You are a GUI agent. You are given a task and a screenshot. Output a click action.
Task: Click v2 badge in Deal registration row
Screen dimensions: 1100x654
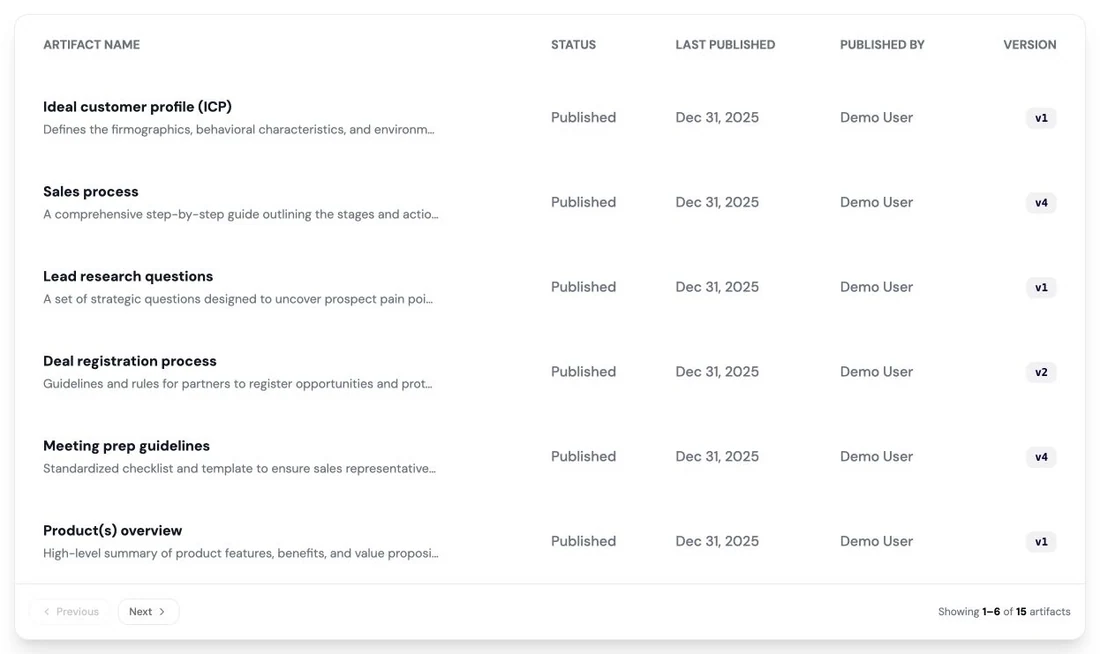pos(1041,372)
